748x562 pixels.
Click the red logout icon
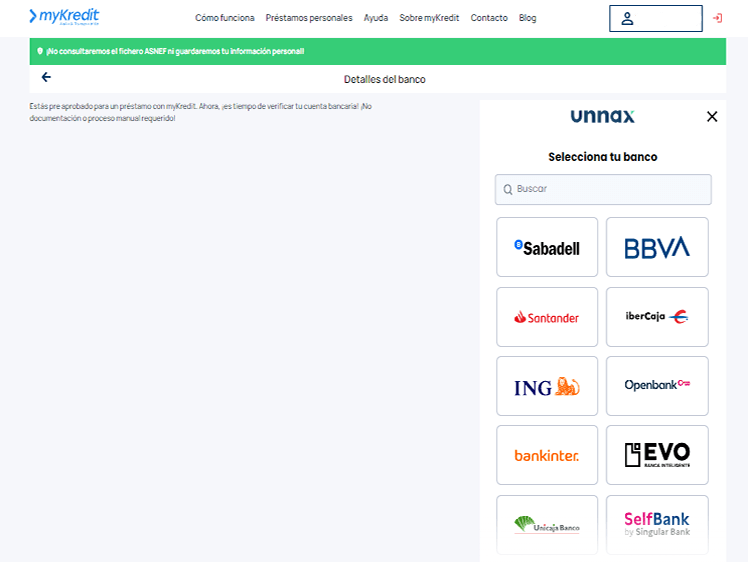pyautogui.click(x=717, y=18)
